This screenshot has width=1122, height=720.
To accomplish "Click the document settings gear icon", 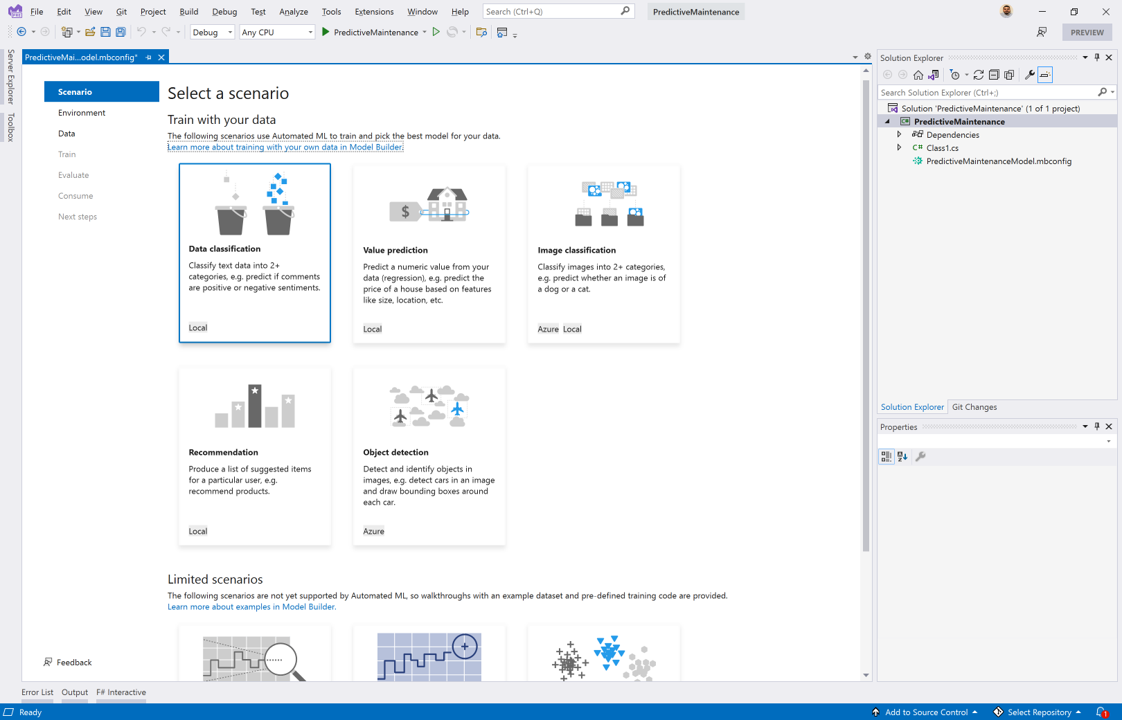I will (868, 57).
